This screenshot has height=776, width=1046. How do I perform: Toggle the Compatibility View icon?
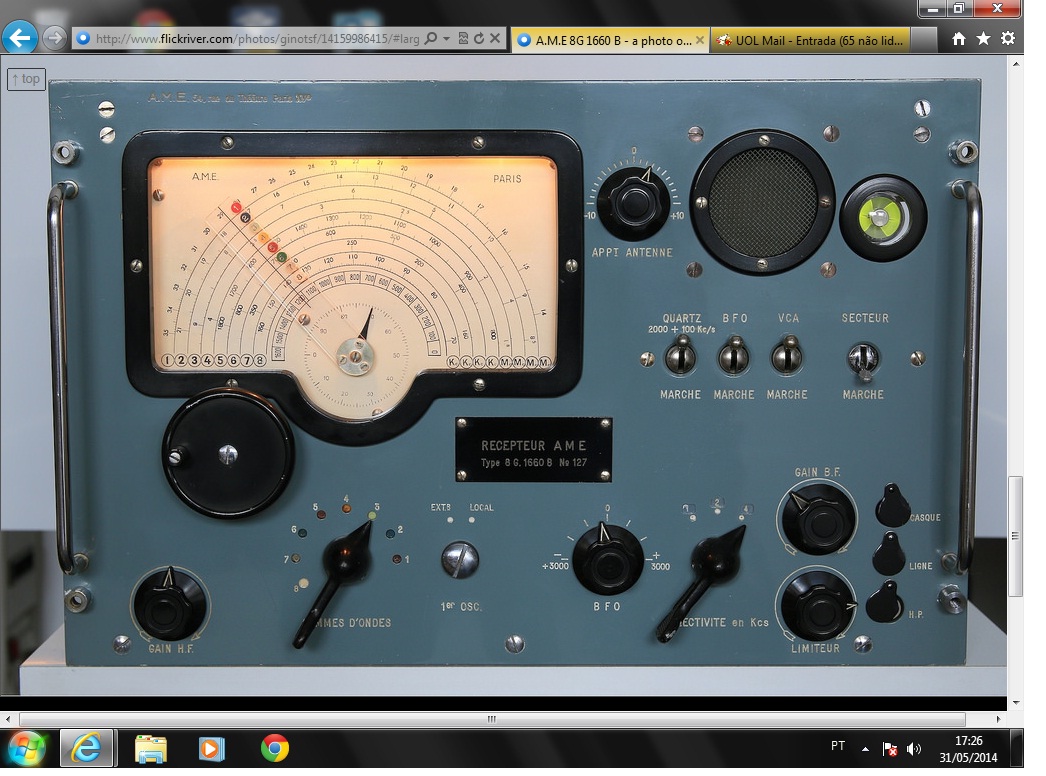(463, 38)
